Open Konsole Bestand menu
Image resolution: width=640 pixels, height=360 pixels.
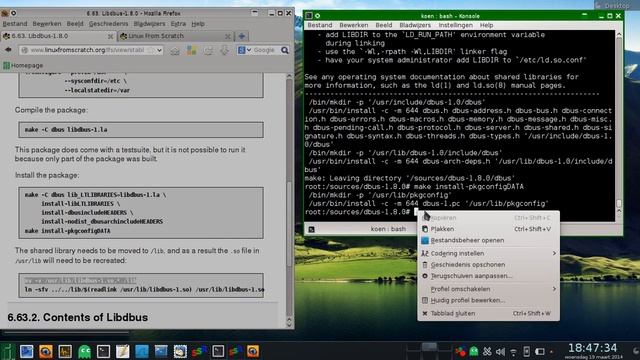tap(320, 25)
